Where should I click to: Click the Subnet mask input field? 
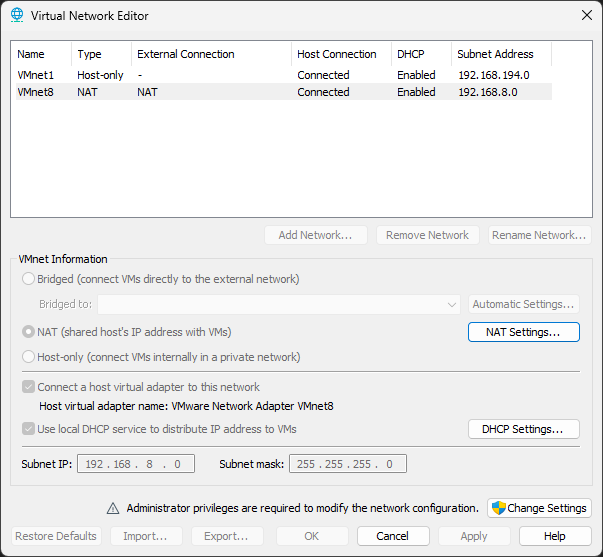pos(348,464)
